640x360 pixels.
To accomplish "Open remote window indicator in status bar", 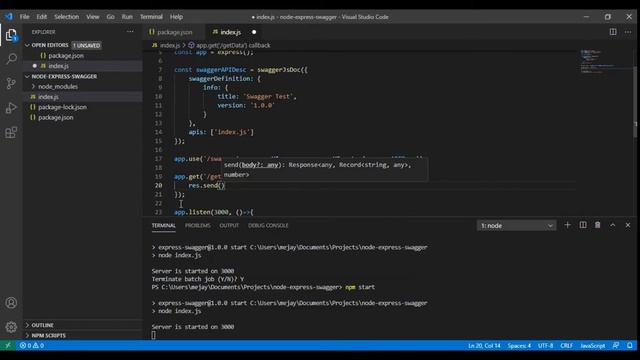I will (x=8, y=345).
